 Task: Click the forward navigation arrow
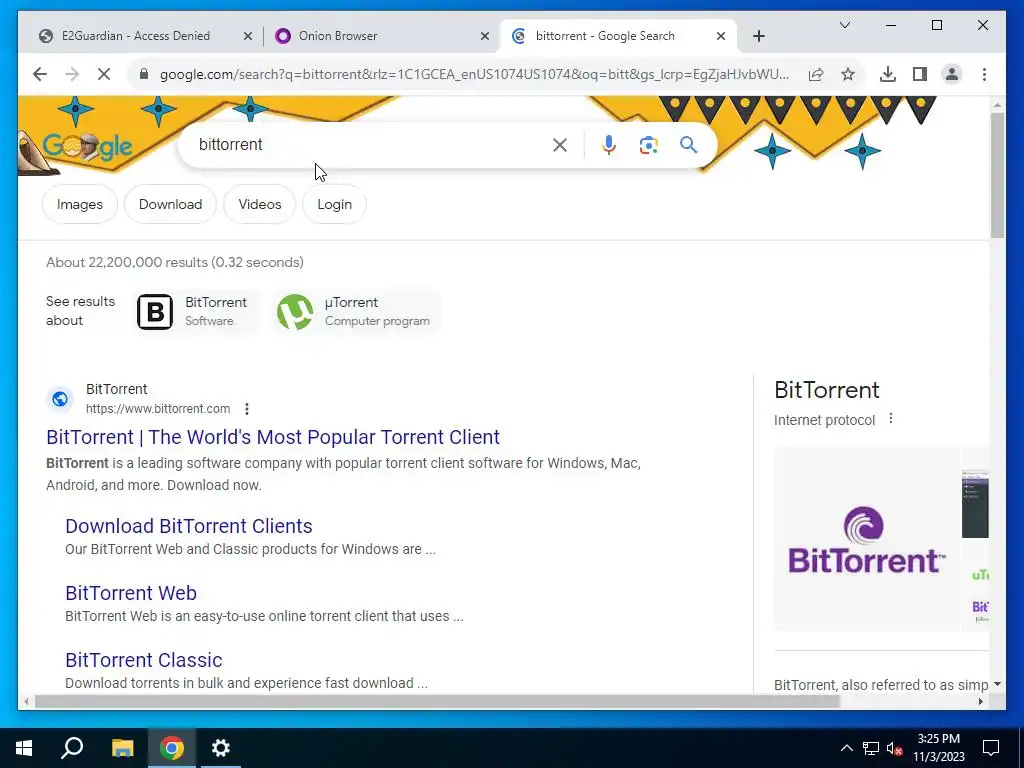[x=72, y=74]
